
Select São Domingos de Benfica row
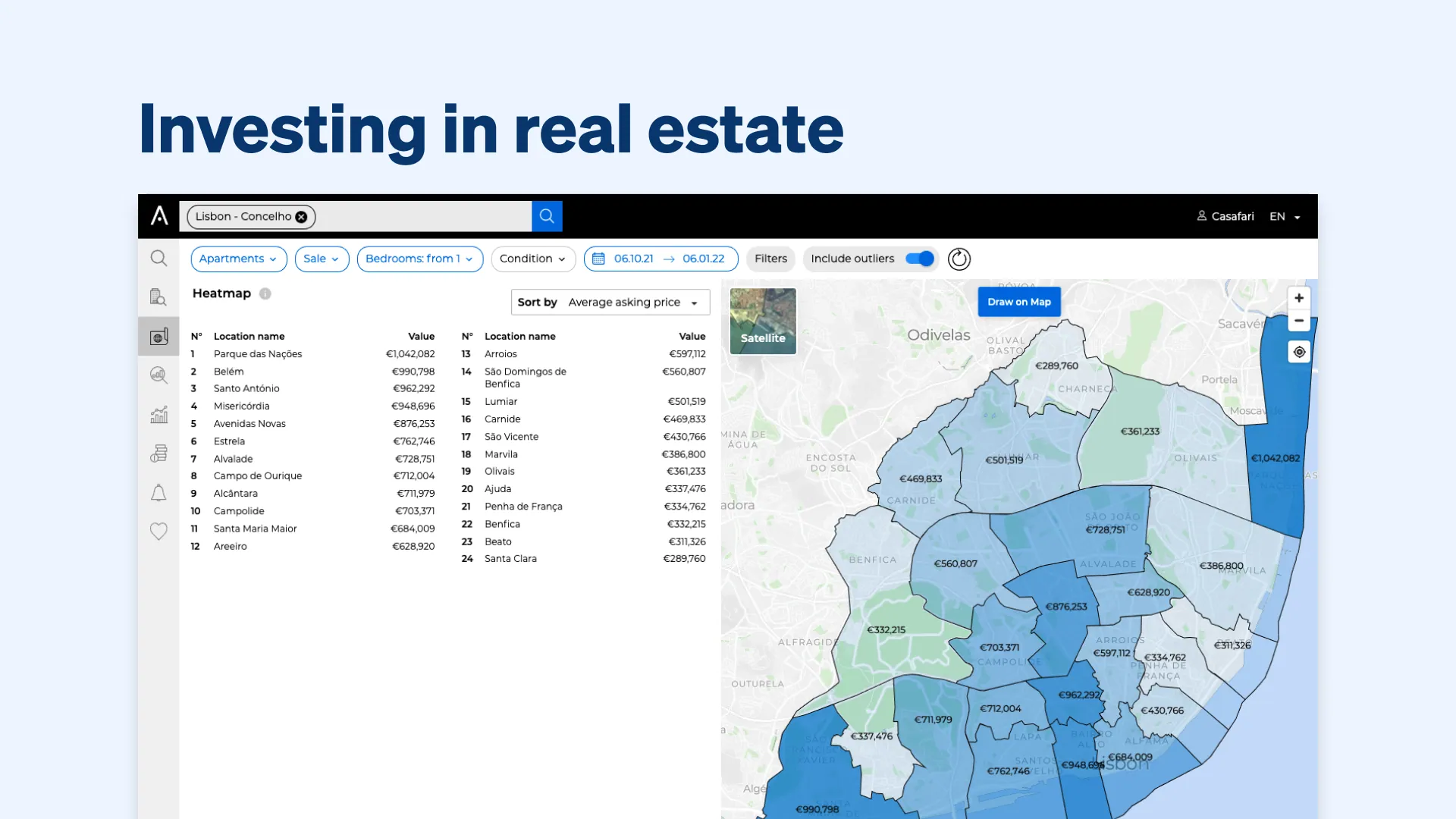pos(584,378)
